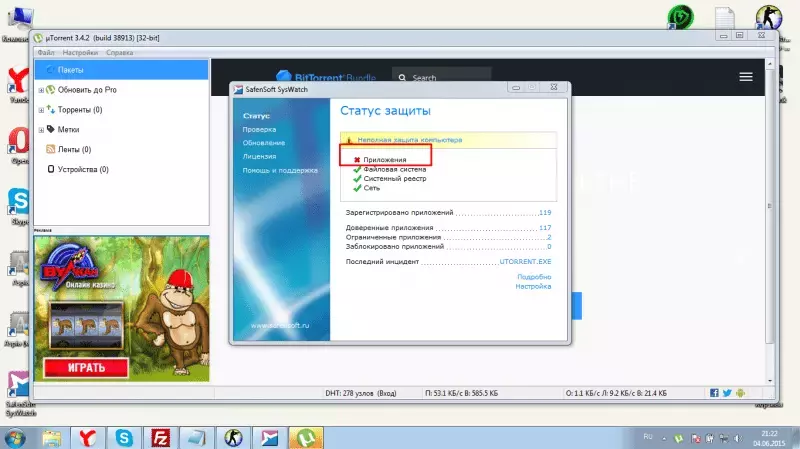The width and height of the screenshot is (800, 449).
Task: Click the Неполная защита компьютера warning text
Action: click(x=410, y=139)
